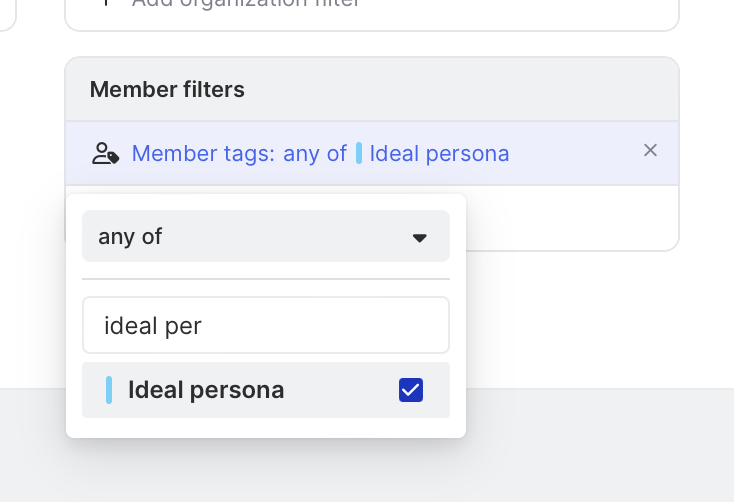Click the tag search field containing "ideal per"
This screenshot has height=502, width=734.
tap(265, 325)
